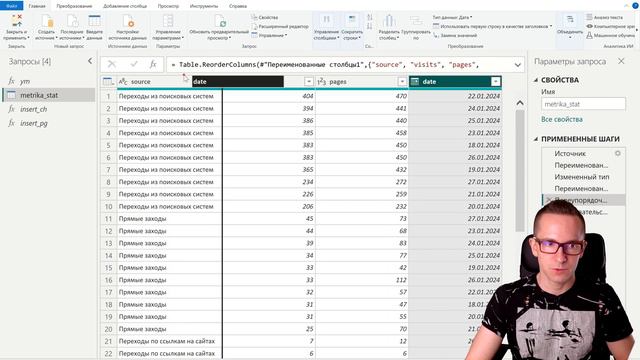Open the Объединить menu
This screenshot has width=640, height=360.
tap(570, 27)
